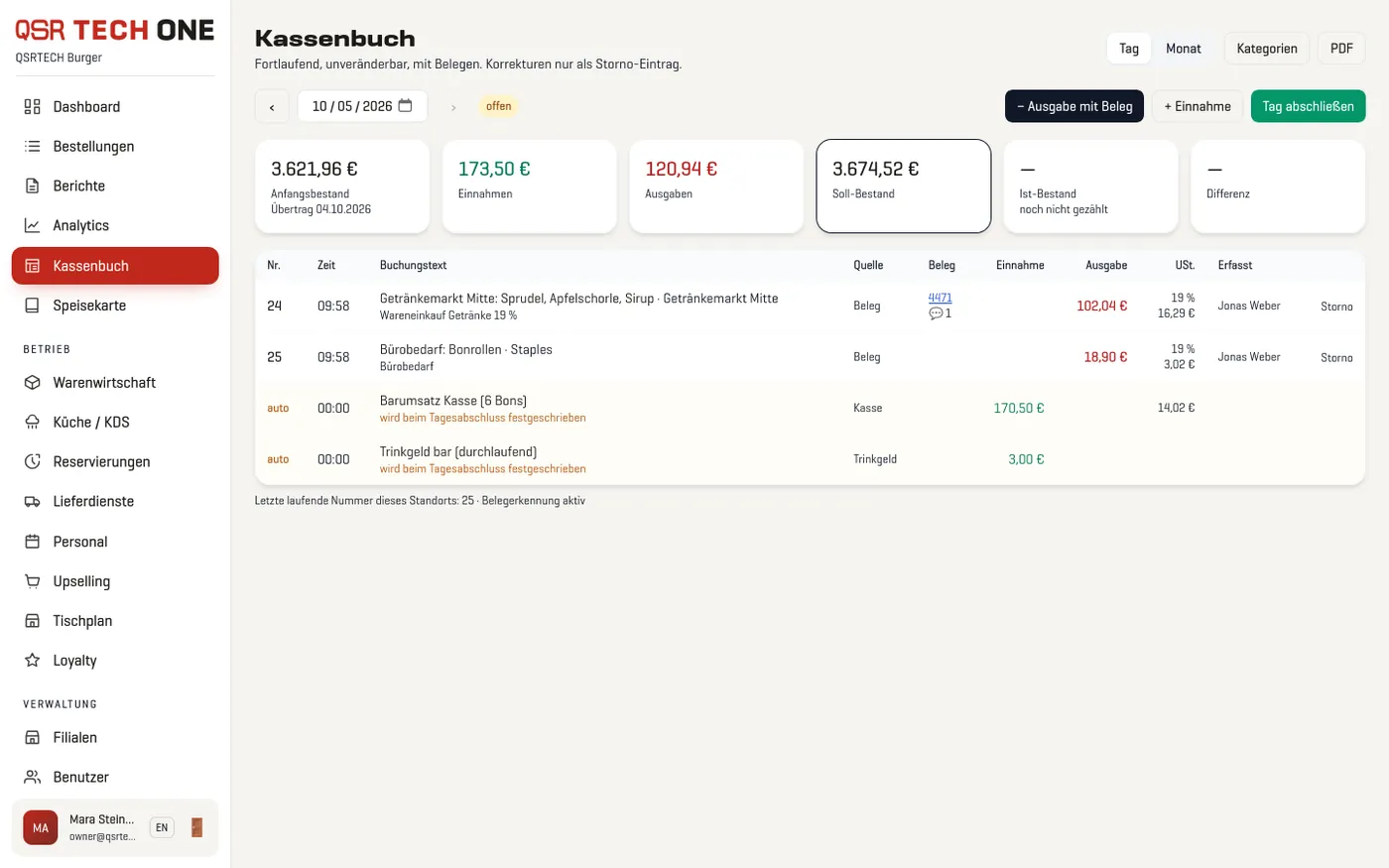Add a new Einnahme
This screenshot has height=868, width=1389.
coord(1198,106)
